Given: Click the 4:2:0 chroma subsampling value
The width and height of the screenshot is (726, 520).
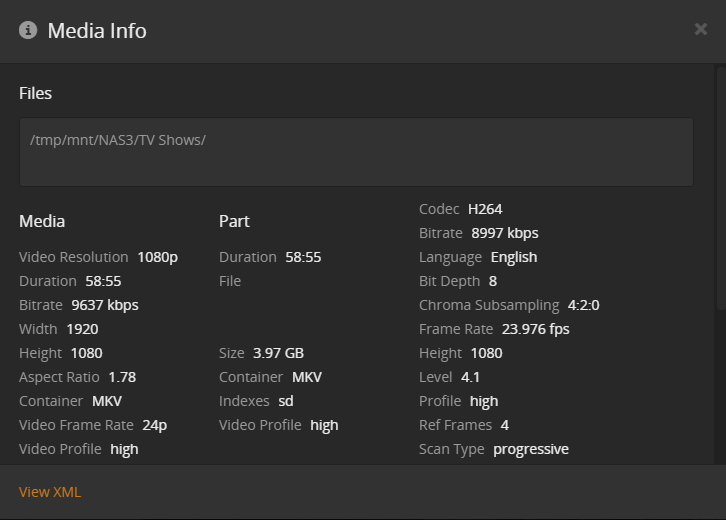Looking at the screenshot, I should point(583,305).
